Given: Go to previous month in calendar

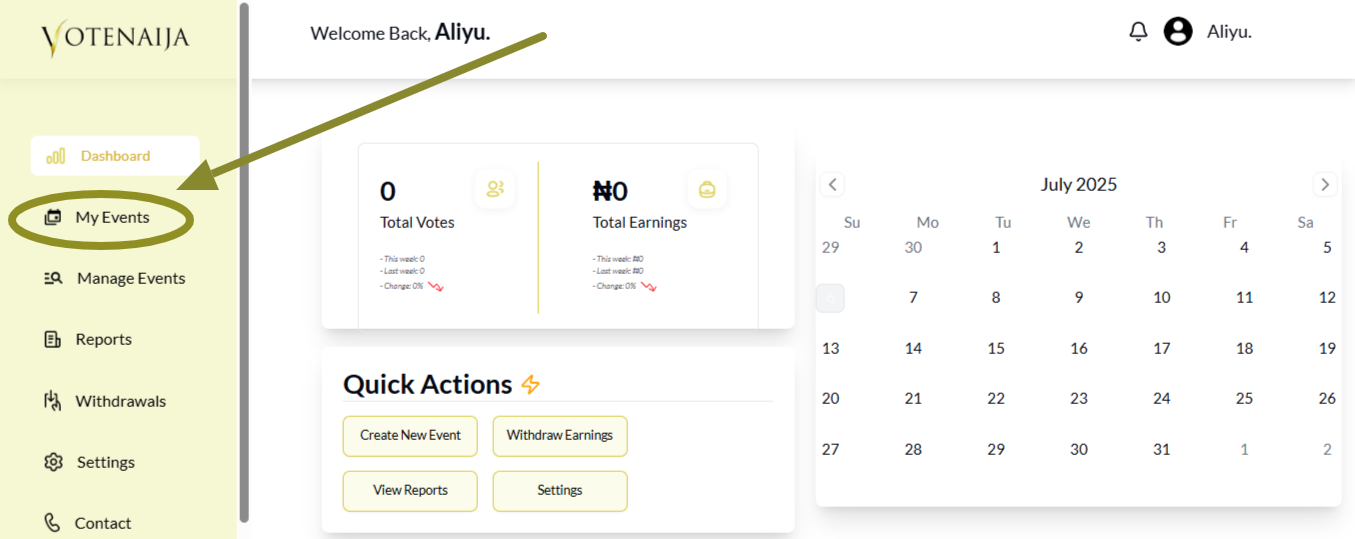Looking at the screenshot, I should point(833,184).
